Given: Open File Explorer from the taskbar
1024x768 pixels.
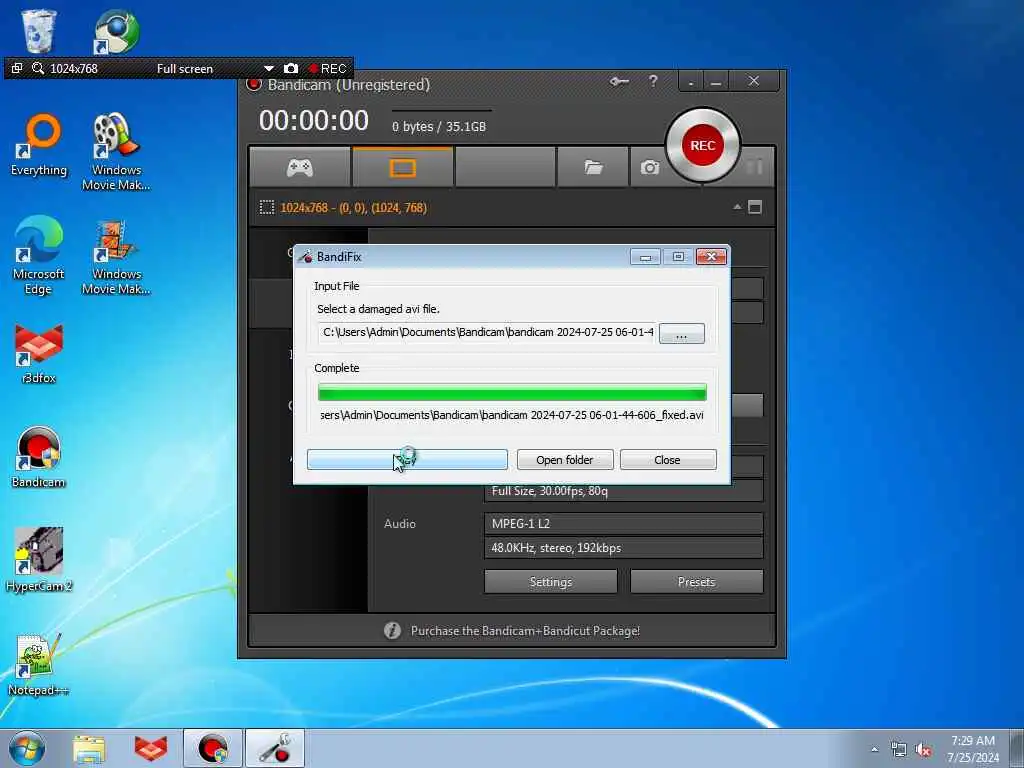Looking at the screenshot, I should click(89, 749).
